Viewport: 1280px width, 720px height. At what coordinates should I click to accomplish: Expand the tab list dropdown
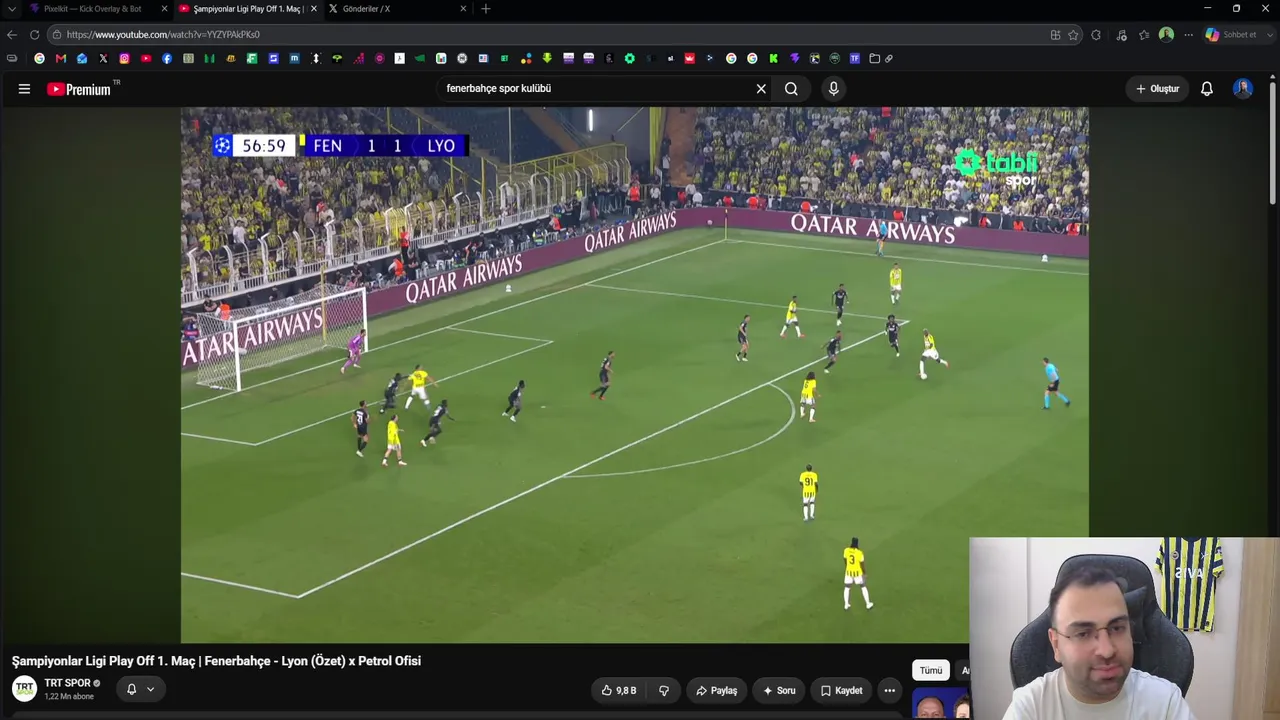point(11,9)
